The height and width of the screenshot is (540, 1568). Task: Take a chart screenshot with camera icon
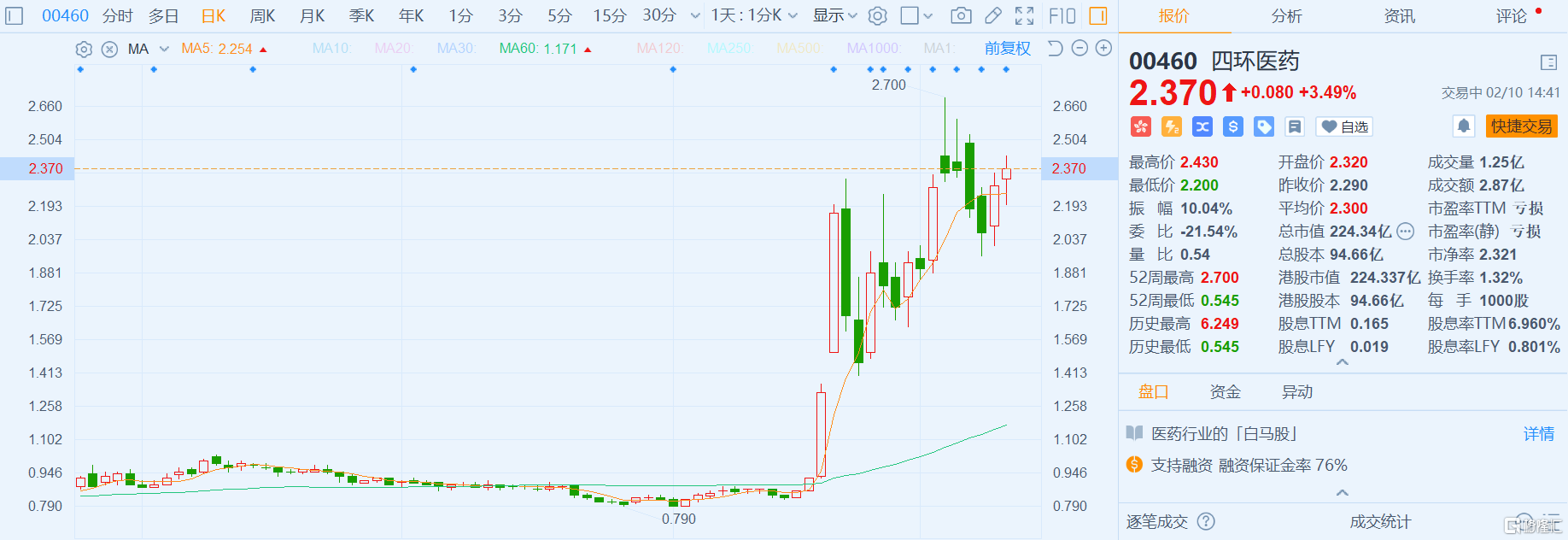point(961,15)
